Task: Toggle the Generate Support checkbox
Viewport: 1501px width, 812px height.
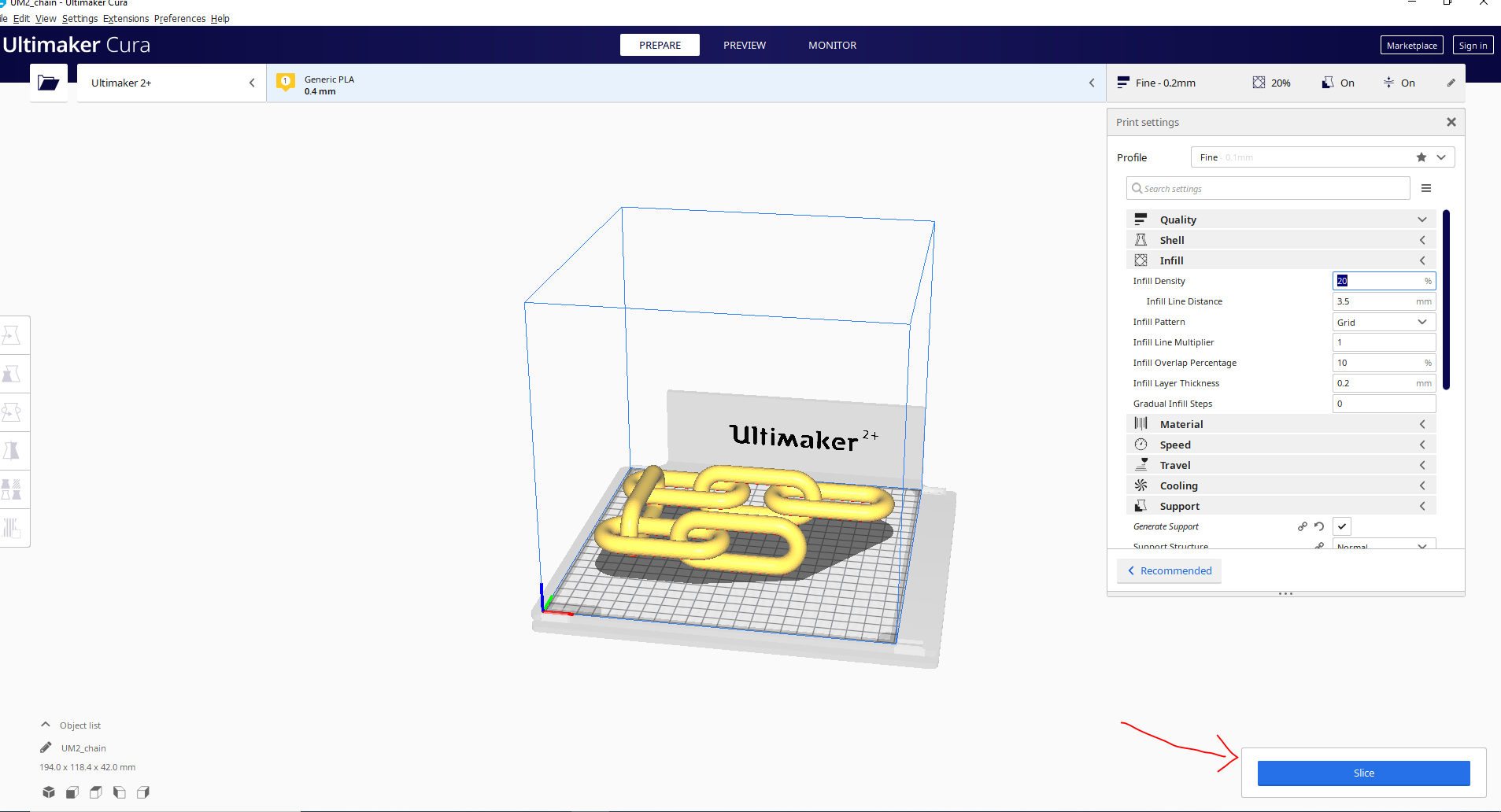Action: [1342, 526]
